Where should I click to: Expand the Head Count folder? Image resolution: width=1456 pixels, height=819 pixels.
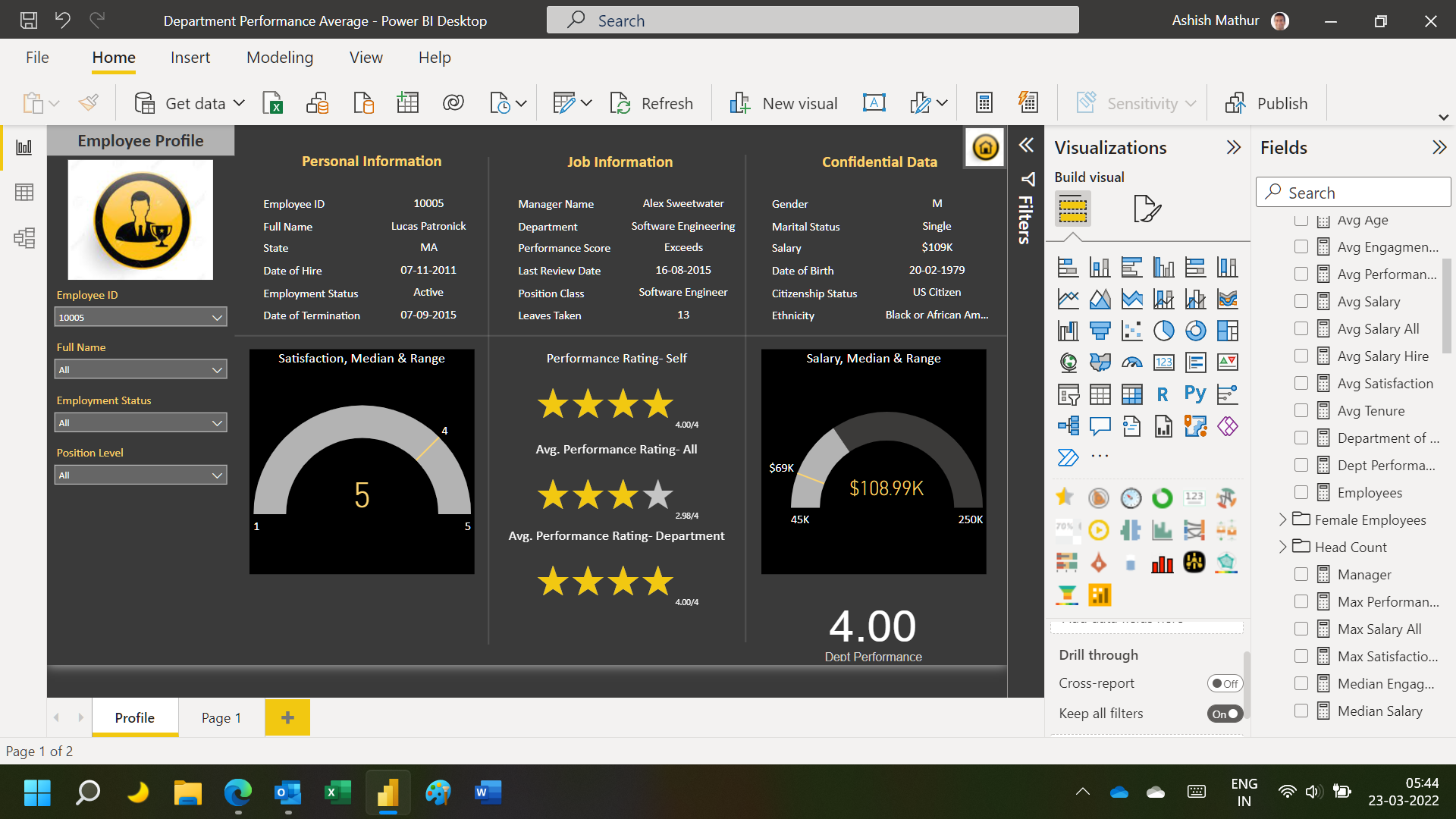pyautogui.click(x=1282, y=547)
